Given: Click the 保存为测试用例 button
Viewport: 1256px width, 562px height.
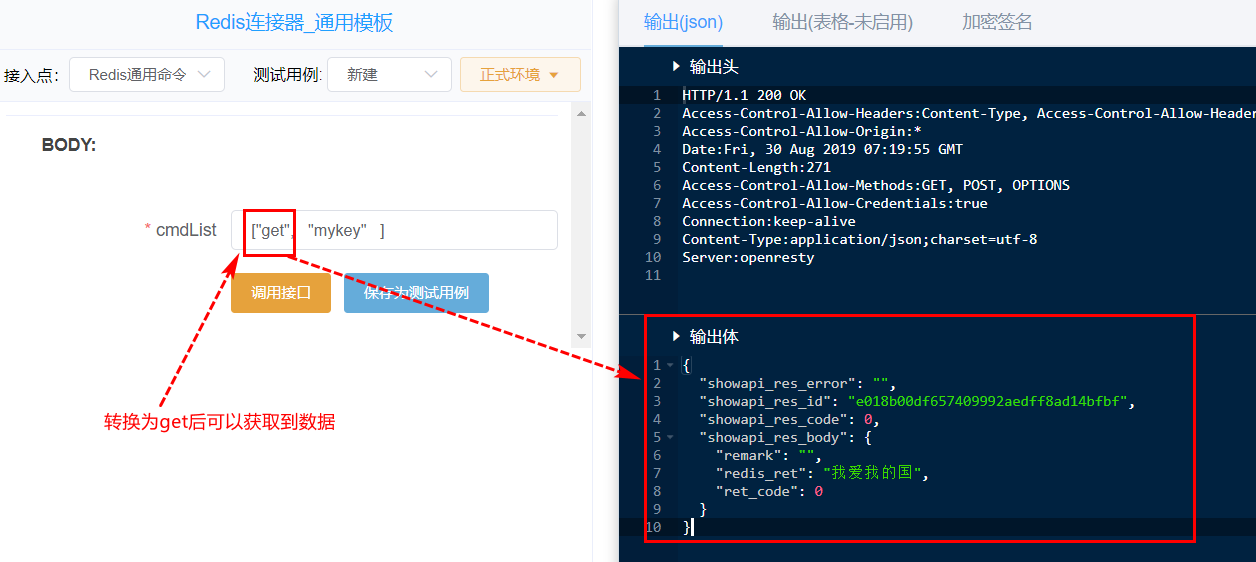Looking at the screenshot, I should click(416, 293).
